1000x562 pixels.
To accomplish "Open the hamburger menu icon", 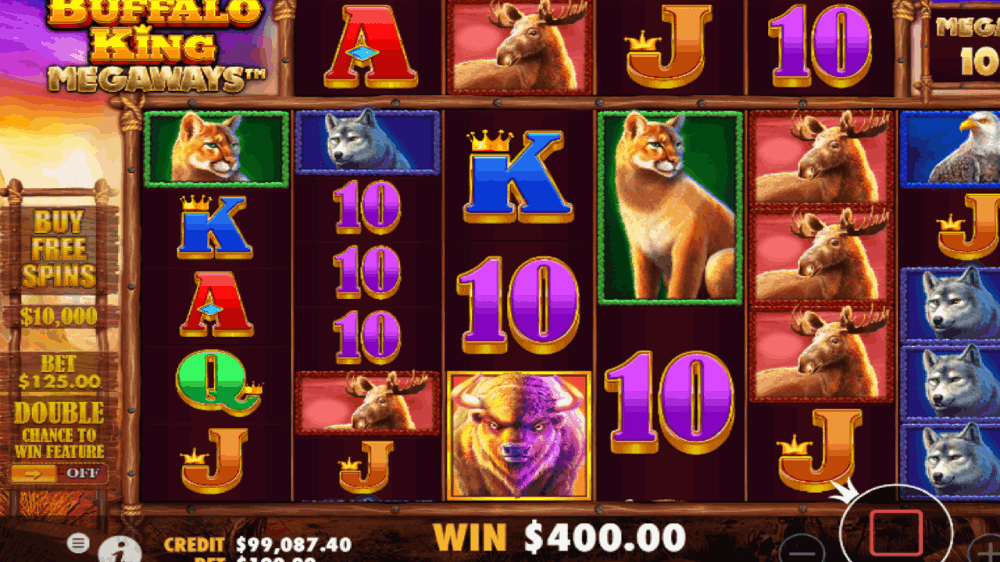I will pos(78,543).
